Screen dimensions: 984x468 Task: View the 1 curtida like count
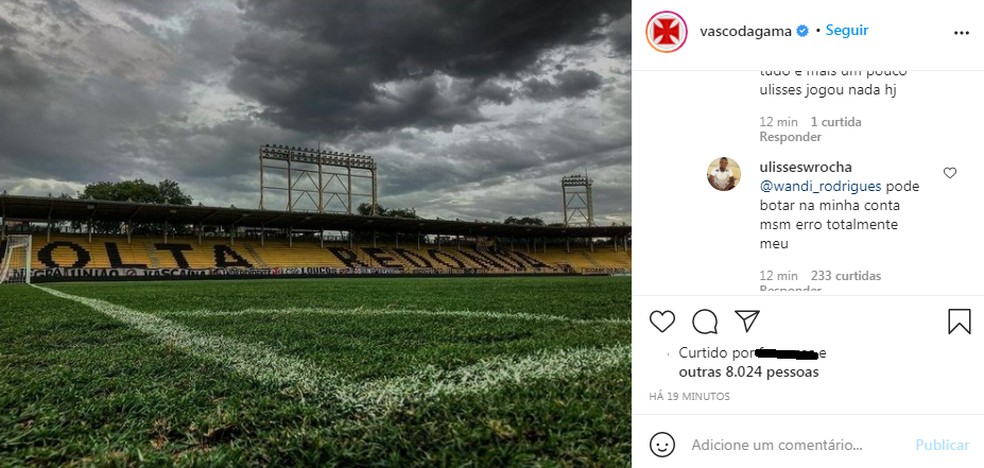(836, 122)
